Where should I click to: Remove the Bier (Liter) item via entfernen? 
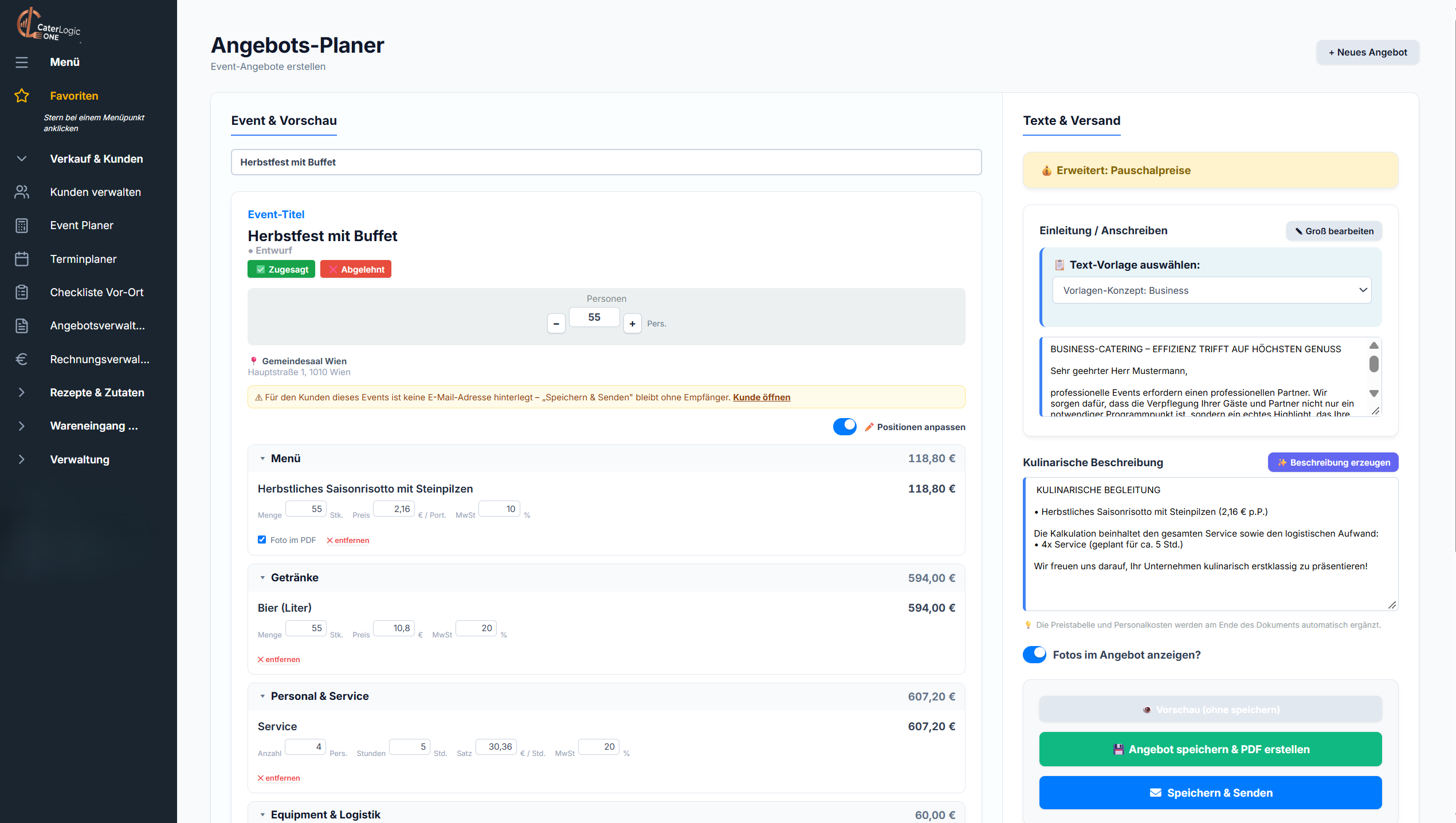tap(278, 659)
